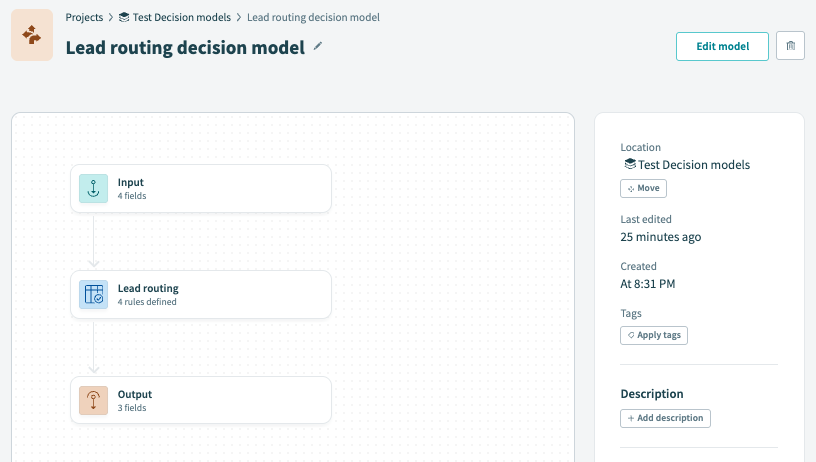
Task: Click the Apply tags button
Action: pyautogui.click(x=654, y=335)
